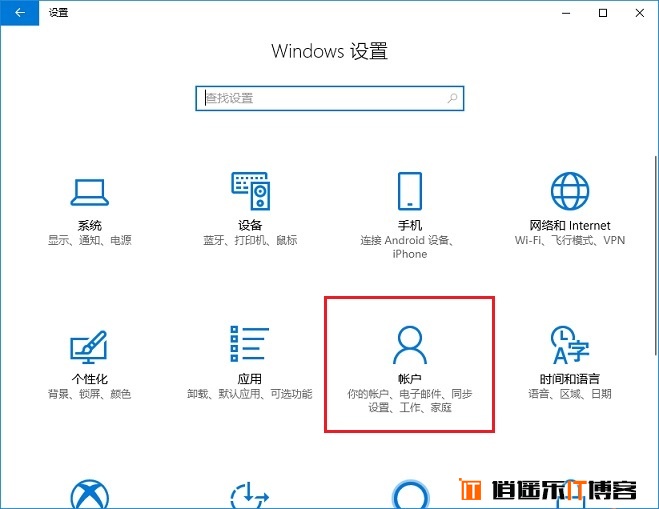Viewport: 659px width, 509px height.
Task: Click the 个性化 label
Action: pos(90,379)
